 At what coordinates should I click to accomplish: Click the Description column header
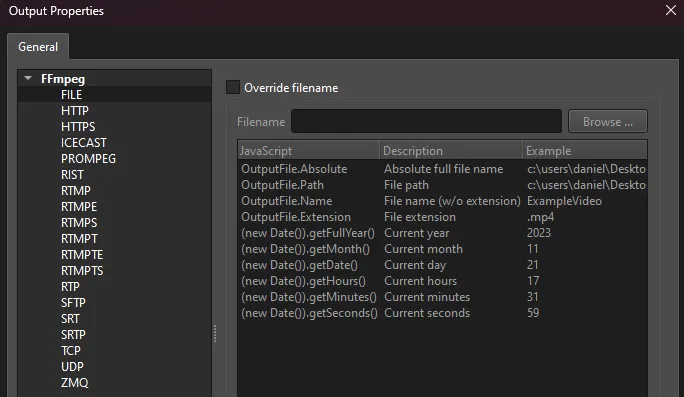click(451, 151)
